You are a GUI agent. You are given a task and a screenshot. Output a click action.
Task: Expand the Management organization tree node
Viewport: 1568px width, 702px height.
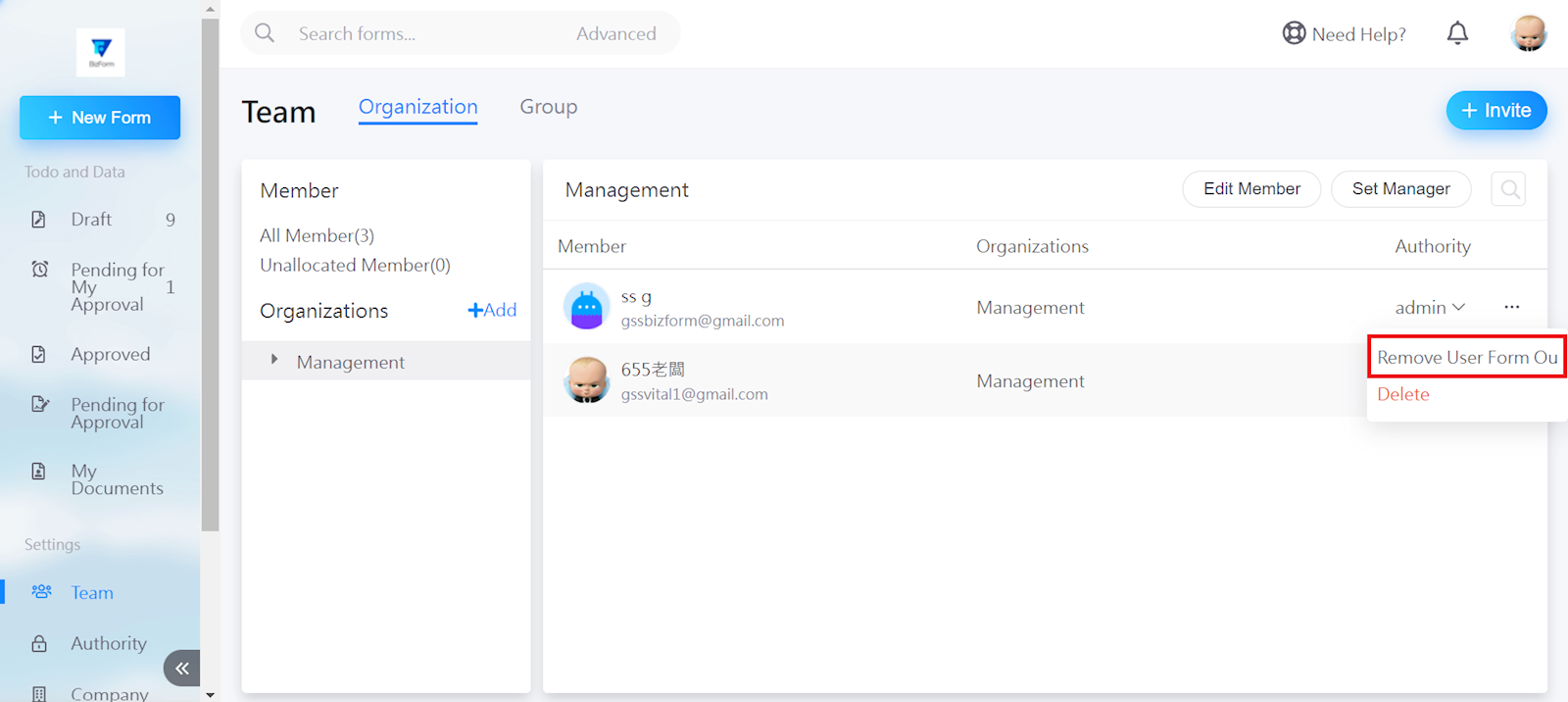[274, 361]
